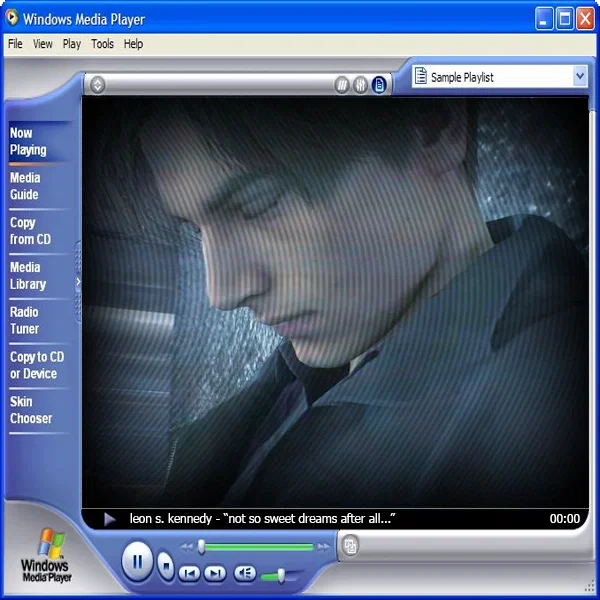Show the equalizer and settings button
This screenshot has height=600, width=600.
[360, 85]
